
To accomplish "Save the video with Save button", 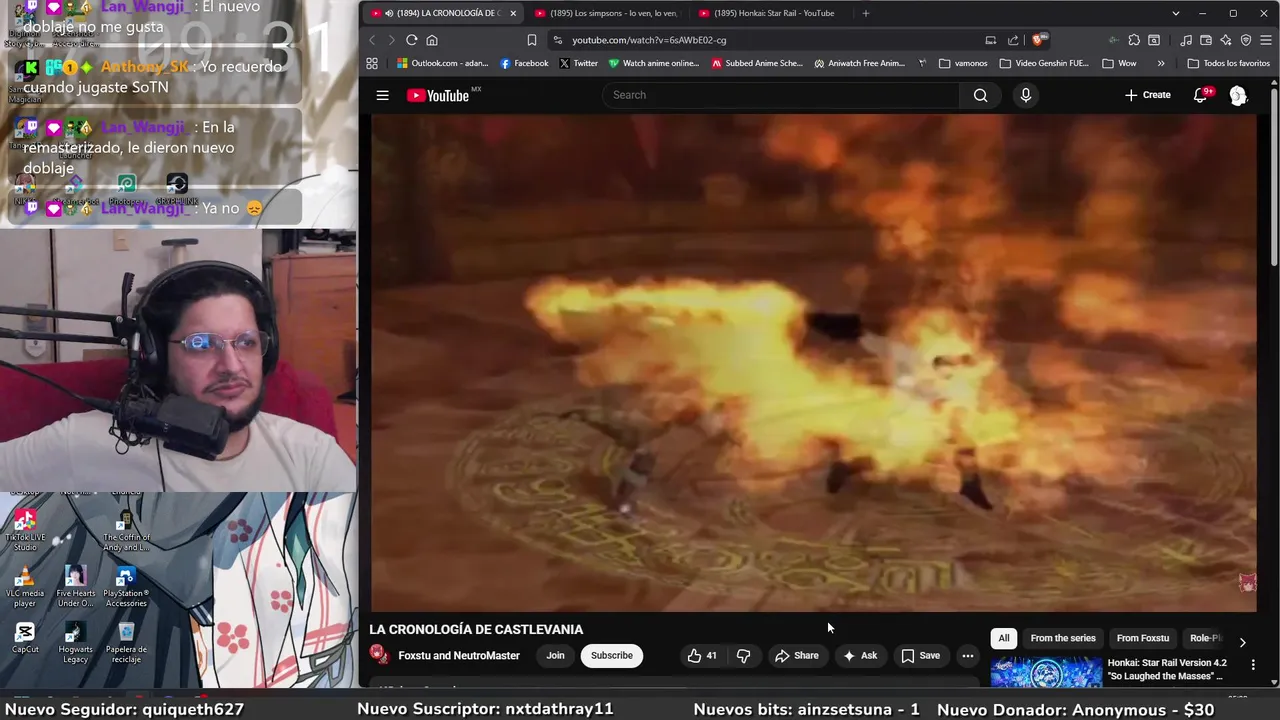I will point(920,656).
